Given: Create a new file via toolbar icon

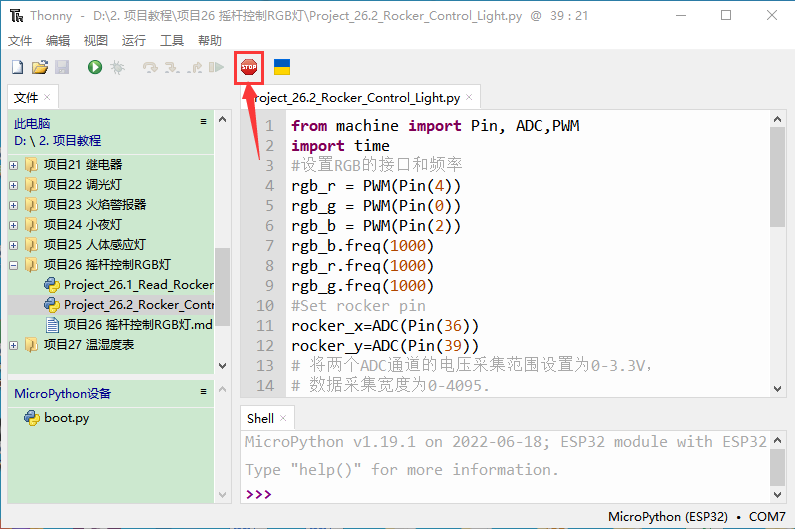Looking at the screenshot, I should tap(17, 67).
